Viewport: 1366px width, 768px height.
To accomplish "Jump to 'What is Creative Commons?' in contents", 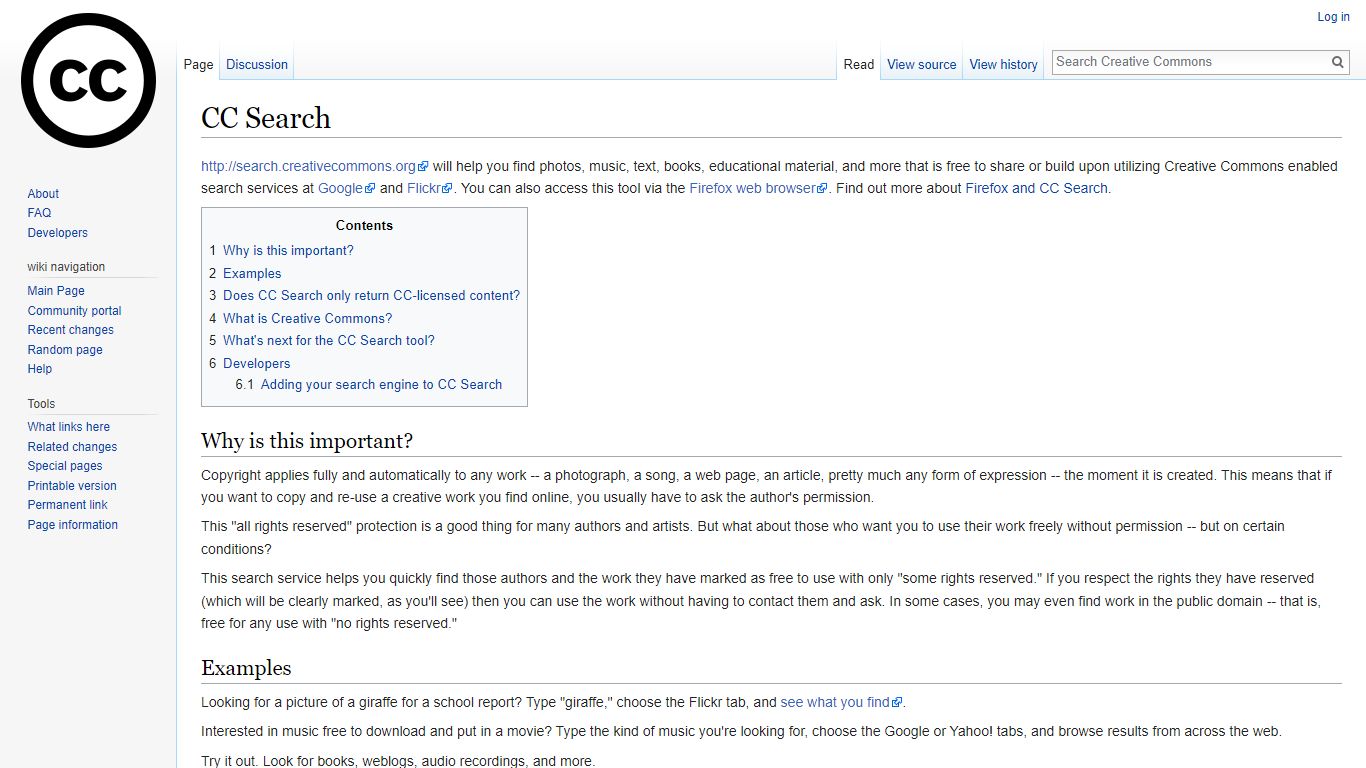I will (x=307, y=318).
